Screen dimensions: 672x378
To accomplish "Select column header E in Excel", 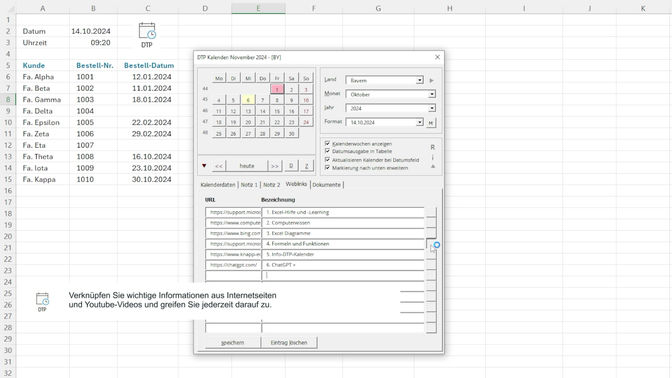I will point(258,8).
